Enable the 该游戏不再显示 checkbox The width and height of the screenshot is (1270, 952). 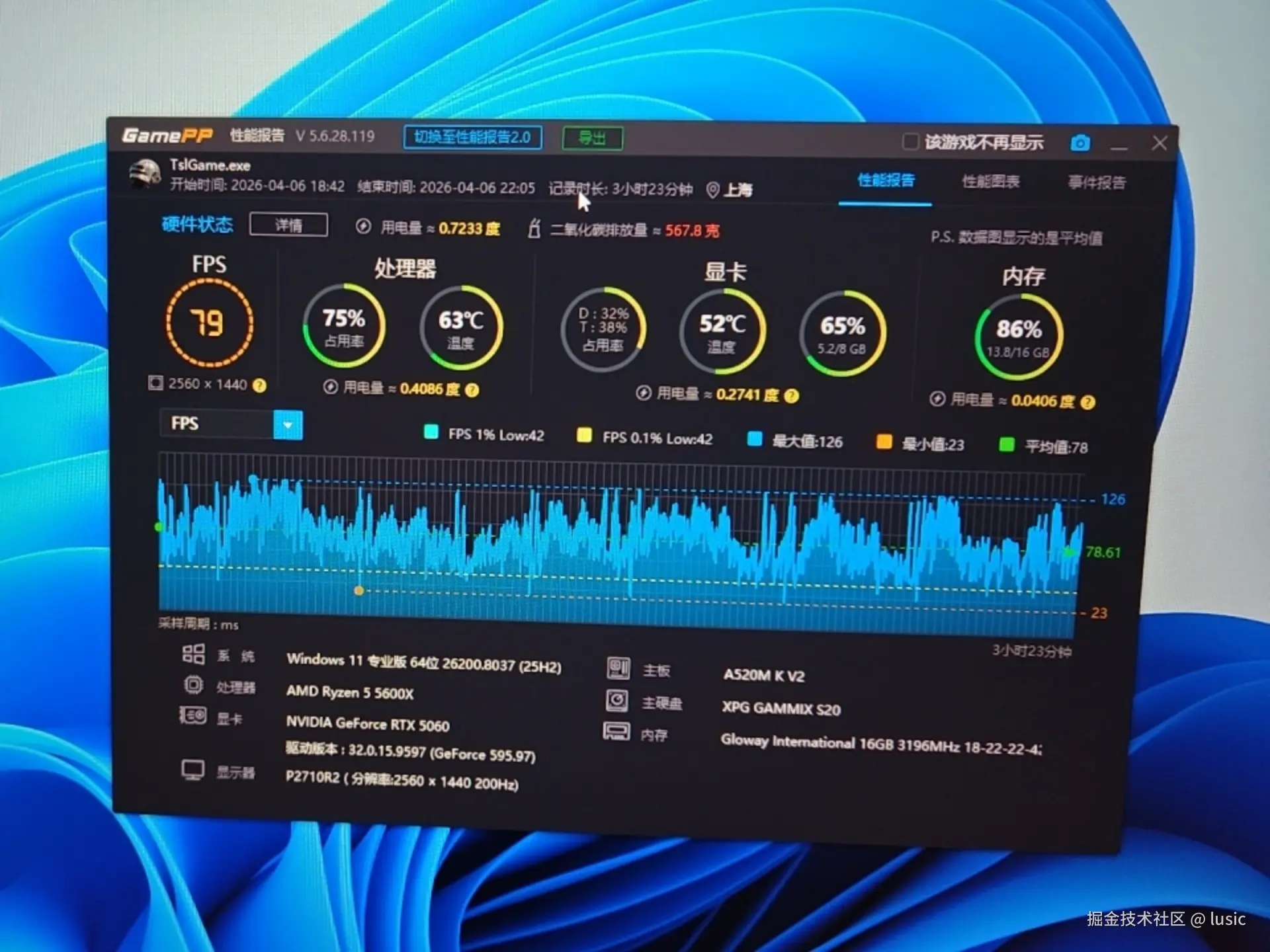pos(910,141)
